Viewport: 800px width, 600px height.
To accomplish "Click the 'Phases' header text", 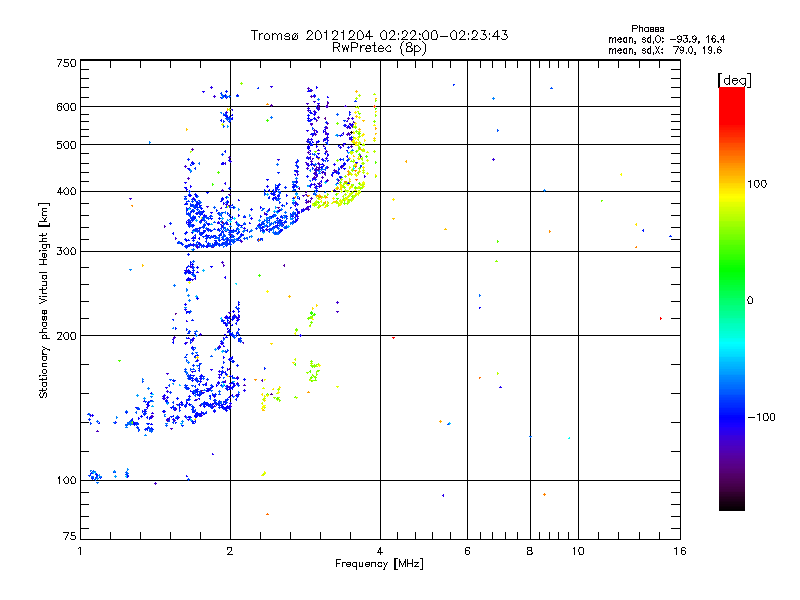I will 647,29.
